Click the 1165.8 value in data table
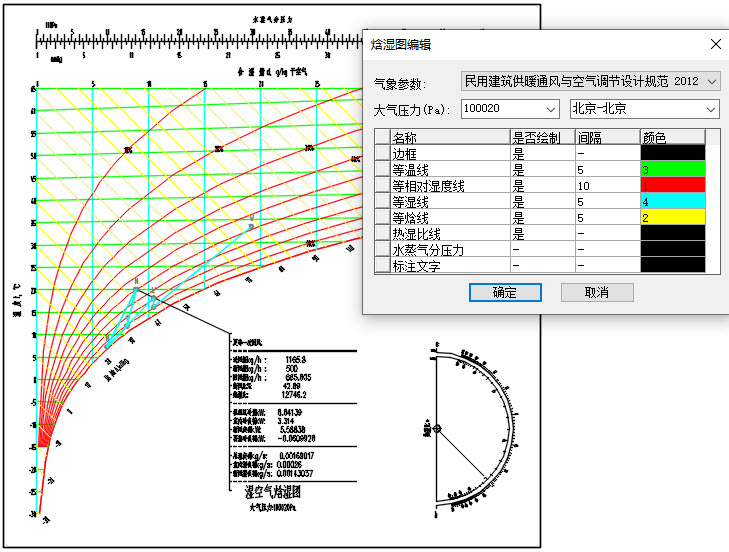This screenshot has height=552, width=729. [x=296, y=359]
